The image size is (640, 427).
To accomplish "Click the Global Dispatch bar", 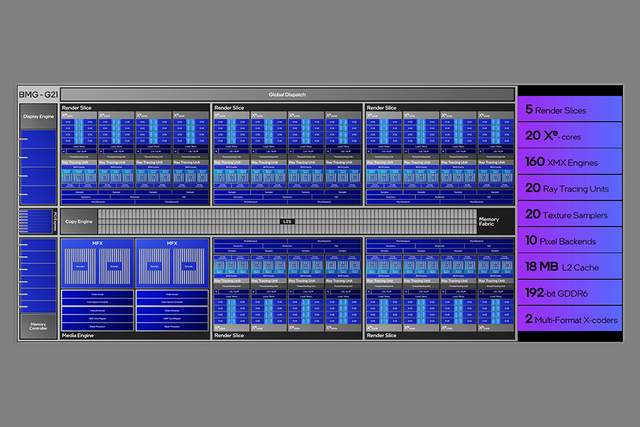I will point(285,94).
